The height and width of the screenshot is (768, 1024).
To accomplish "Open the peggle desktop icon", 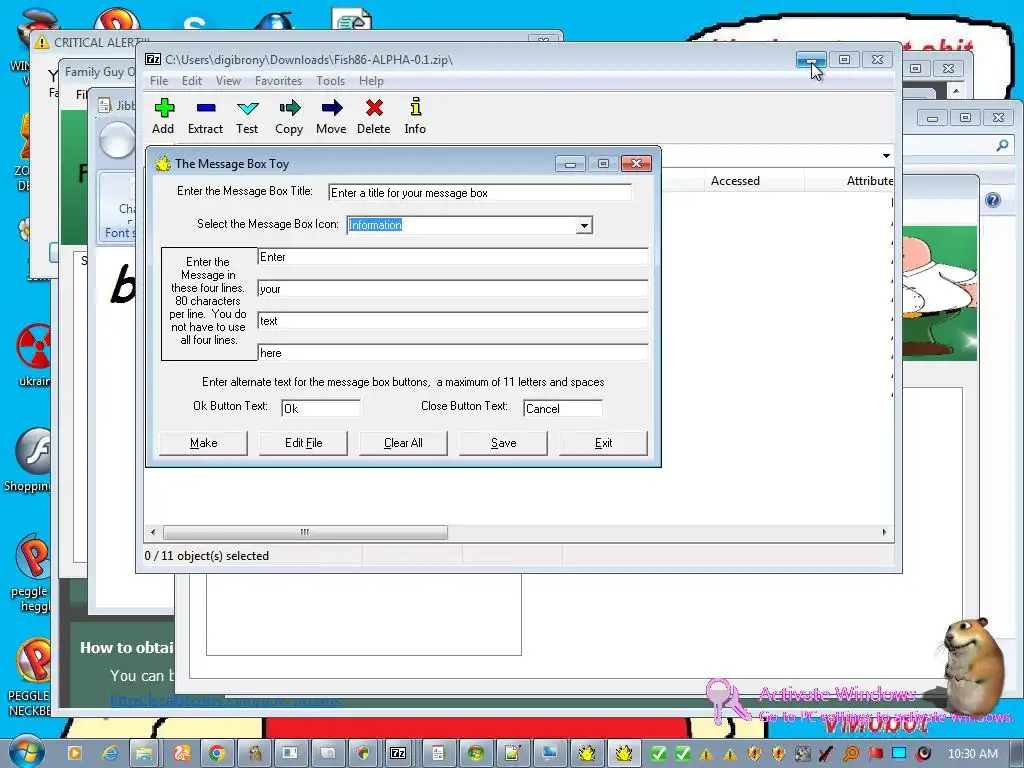I will coord(33,556).
